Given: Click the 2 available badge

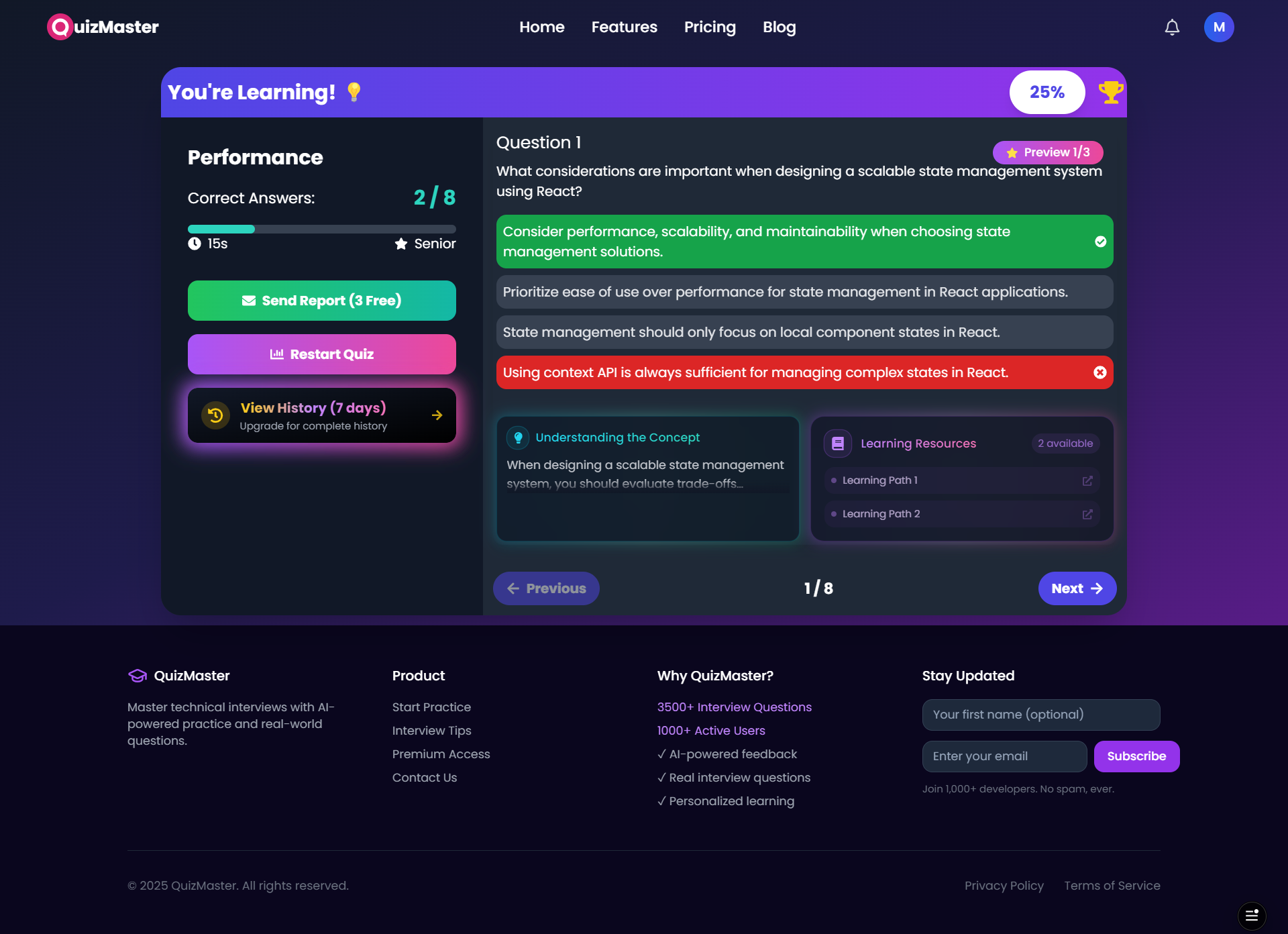Looking at the screenshot, I should (1065, 444).
